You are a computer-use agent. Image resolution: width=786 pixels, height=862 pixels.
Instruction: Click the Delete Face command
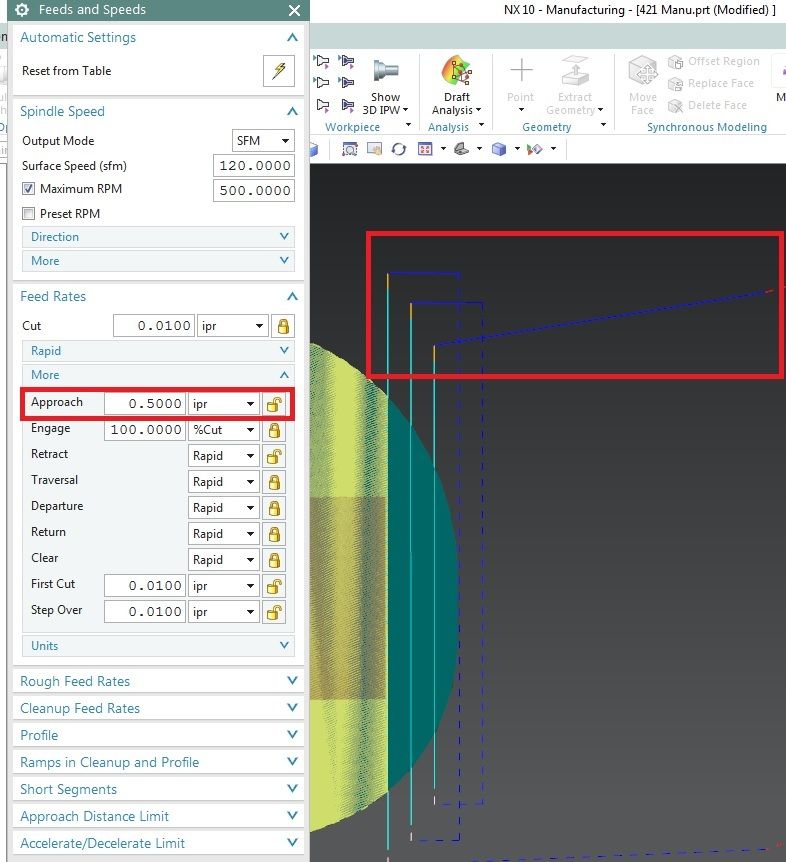point(707,106)
